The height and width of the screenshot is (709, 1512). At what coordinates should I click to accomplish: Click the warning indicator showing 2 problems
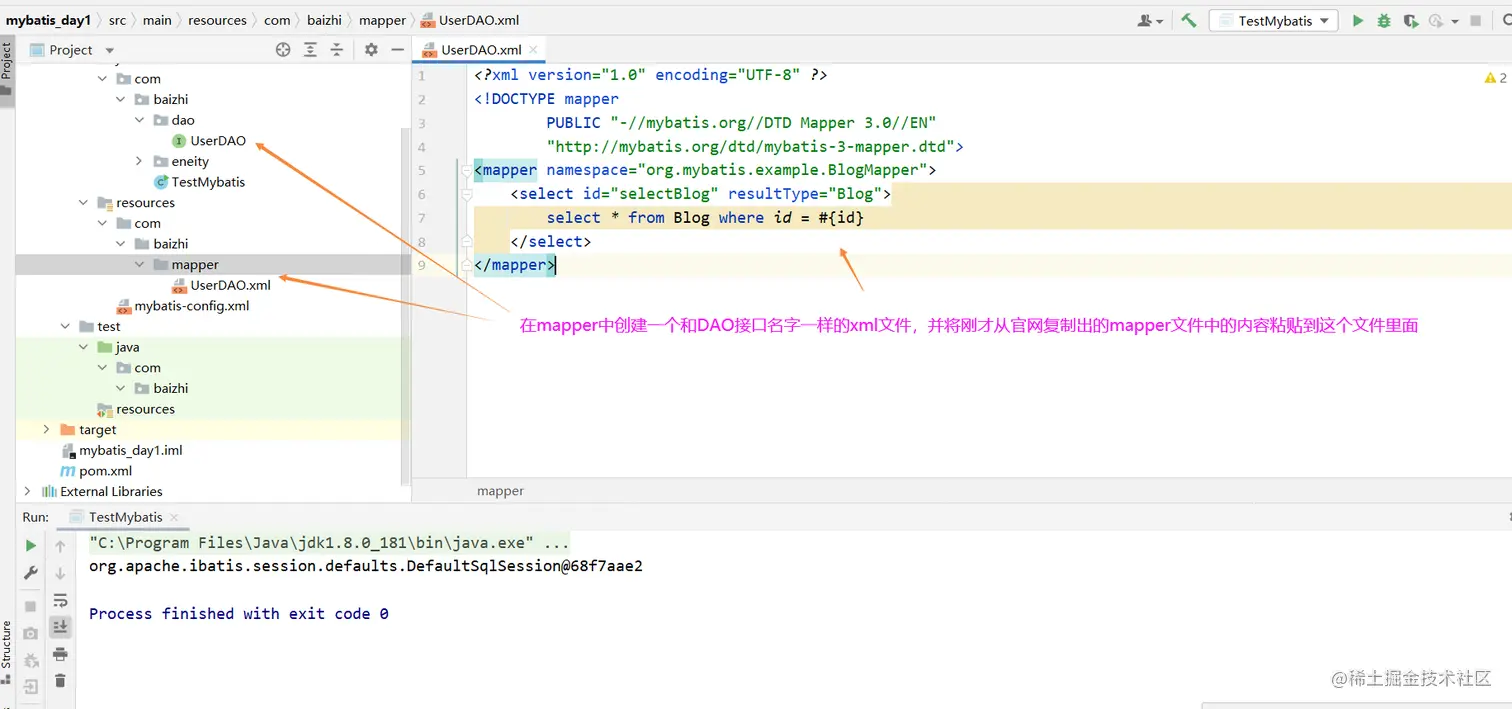(x=1495, y=77)
